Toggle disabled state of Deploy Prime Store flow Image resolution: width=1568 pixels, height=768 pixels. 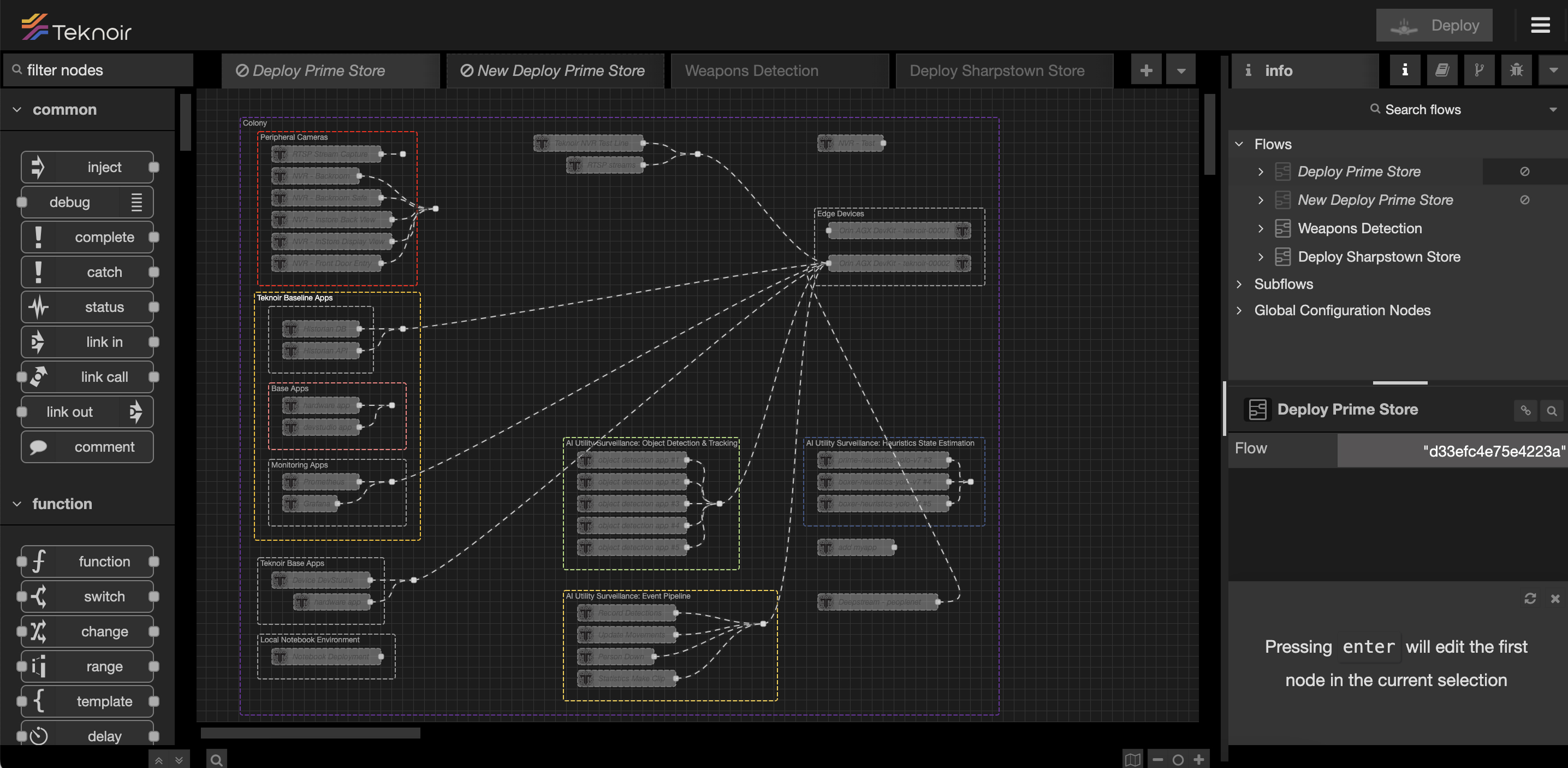pos(1524,172)
